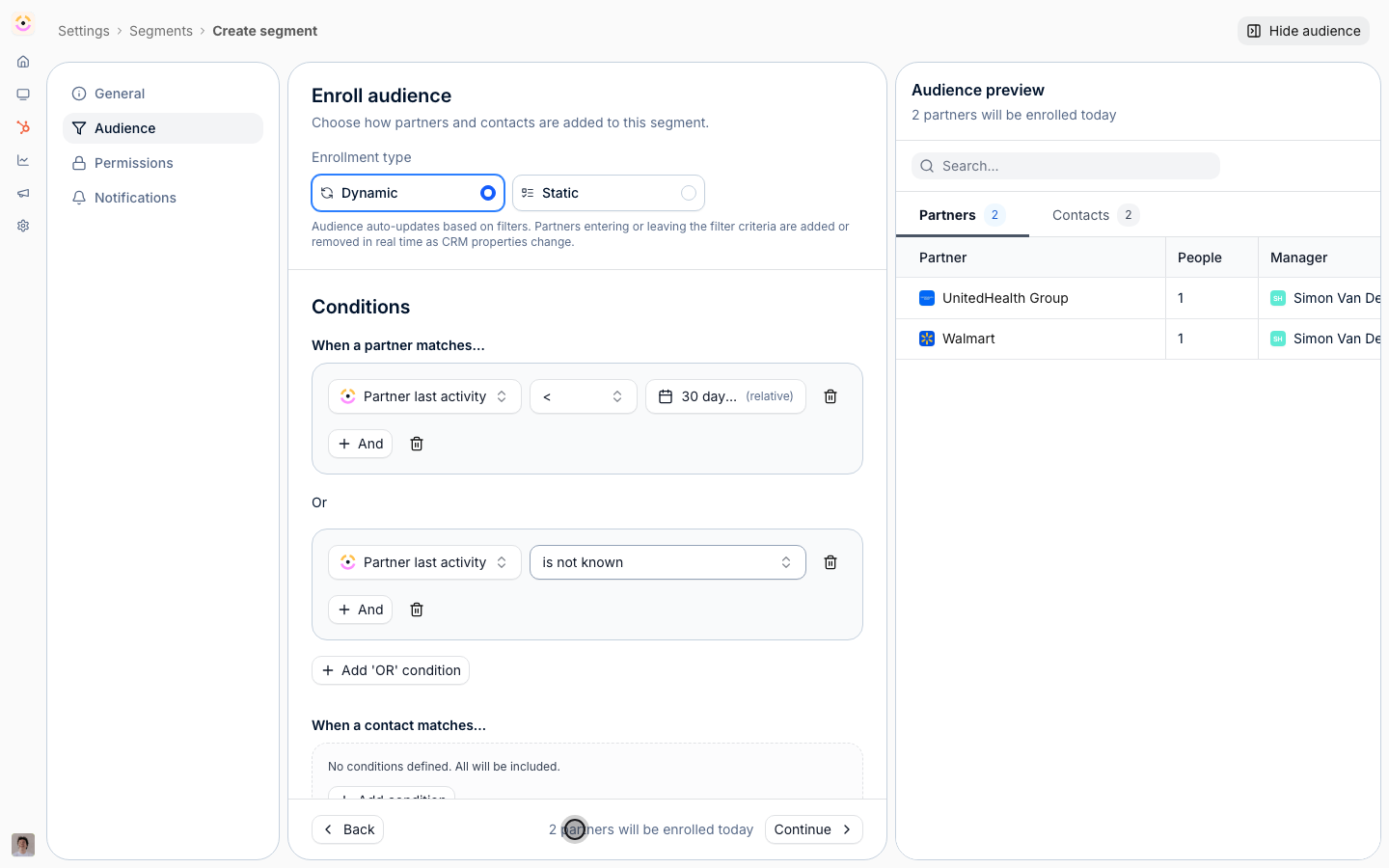Screen dimensions: 1389x868
Task: Open the megaphone icon in left sidebar
Action: pyautogui.click(x=23, y=193)
